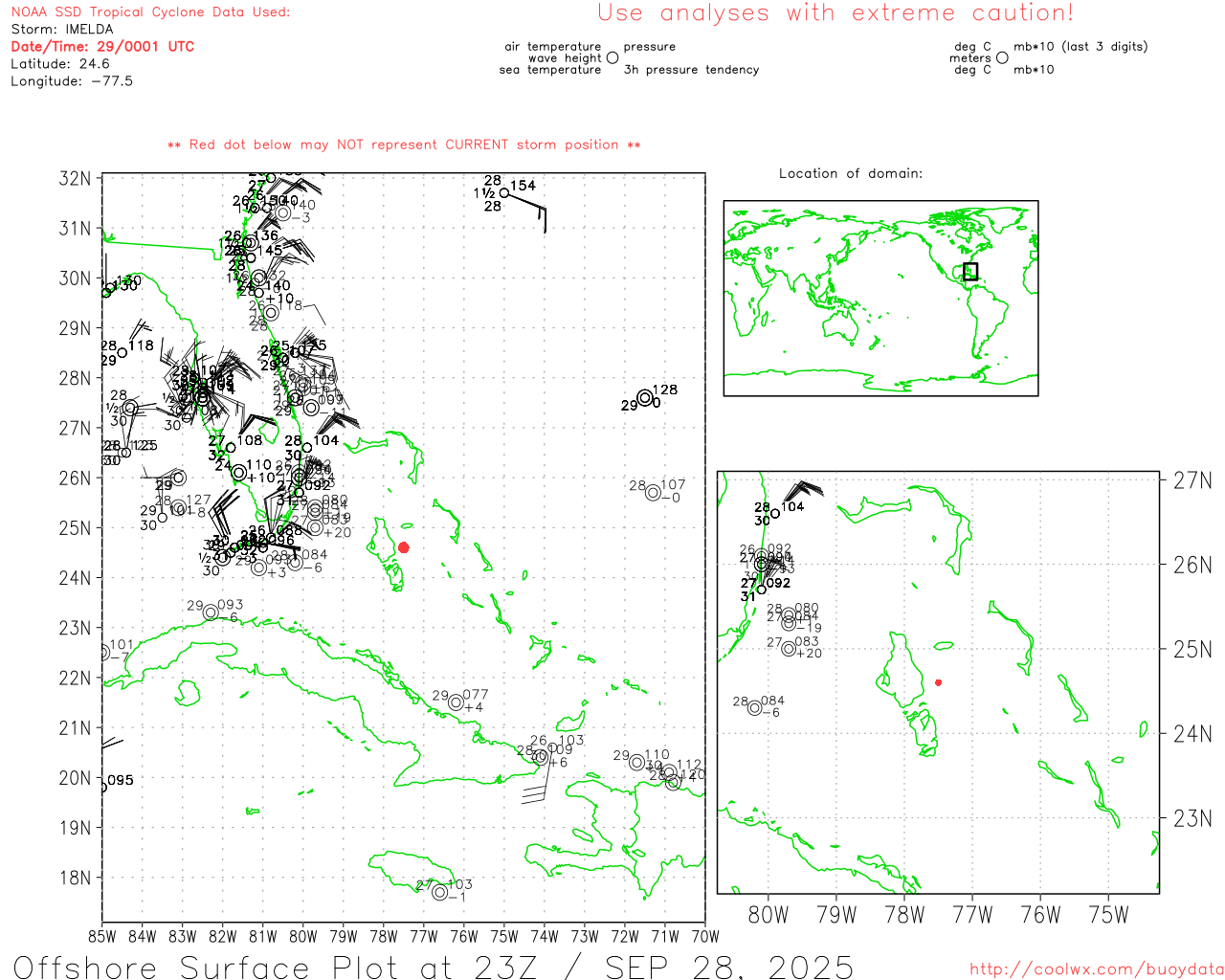Click the 27N label on inset map
This screenshot has height=980, width=1225.
click(x=1192, y=480)
